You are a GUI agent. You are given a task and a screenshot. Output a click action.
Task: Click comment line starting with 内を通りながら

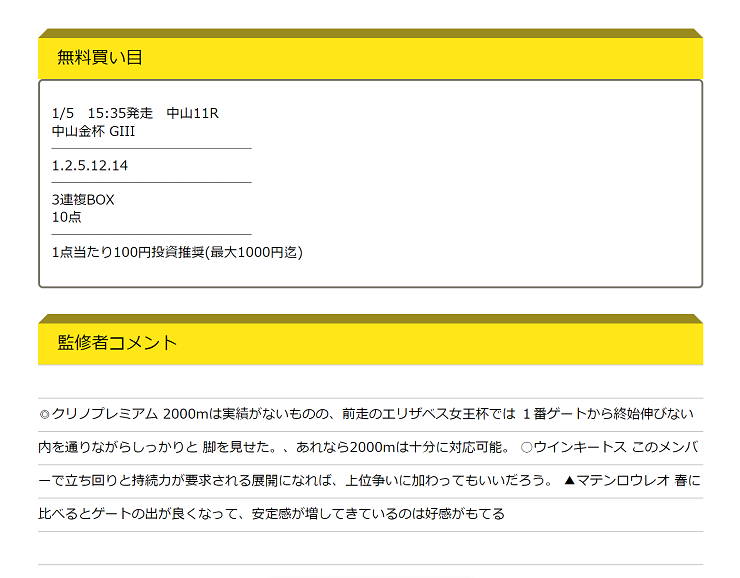point(369,447)
